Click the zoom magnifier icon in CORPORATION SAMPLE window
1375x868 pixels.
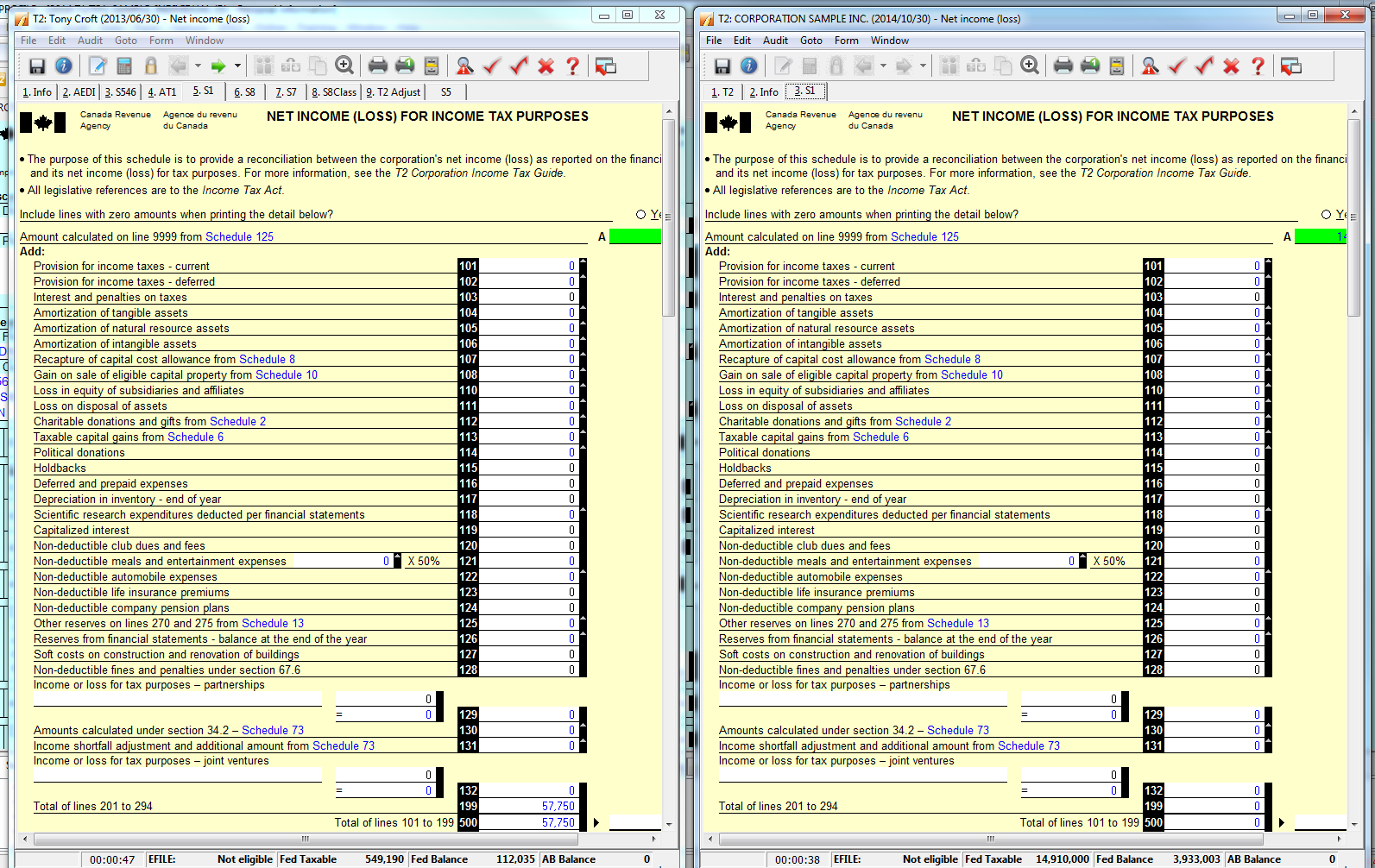point(1030,66)
